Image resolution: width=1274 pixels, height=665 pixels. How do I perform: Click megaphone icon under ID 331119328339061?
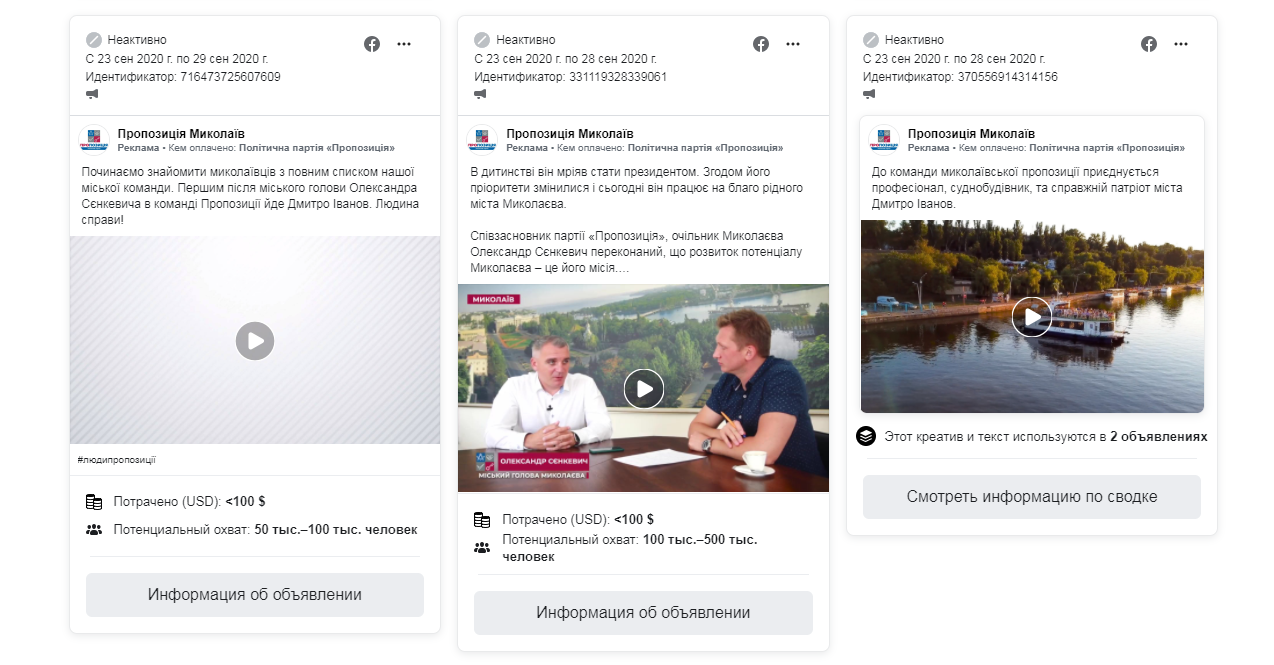tap(480, 94)
